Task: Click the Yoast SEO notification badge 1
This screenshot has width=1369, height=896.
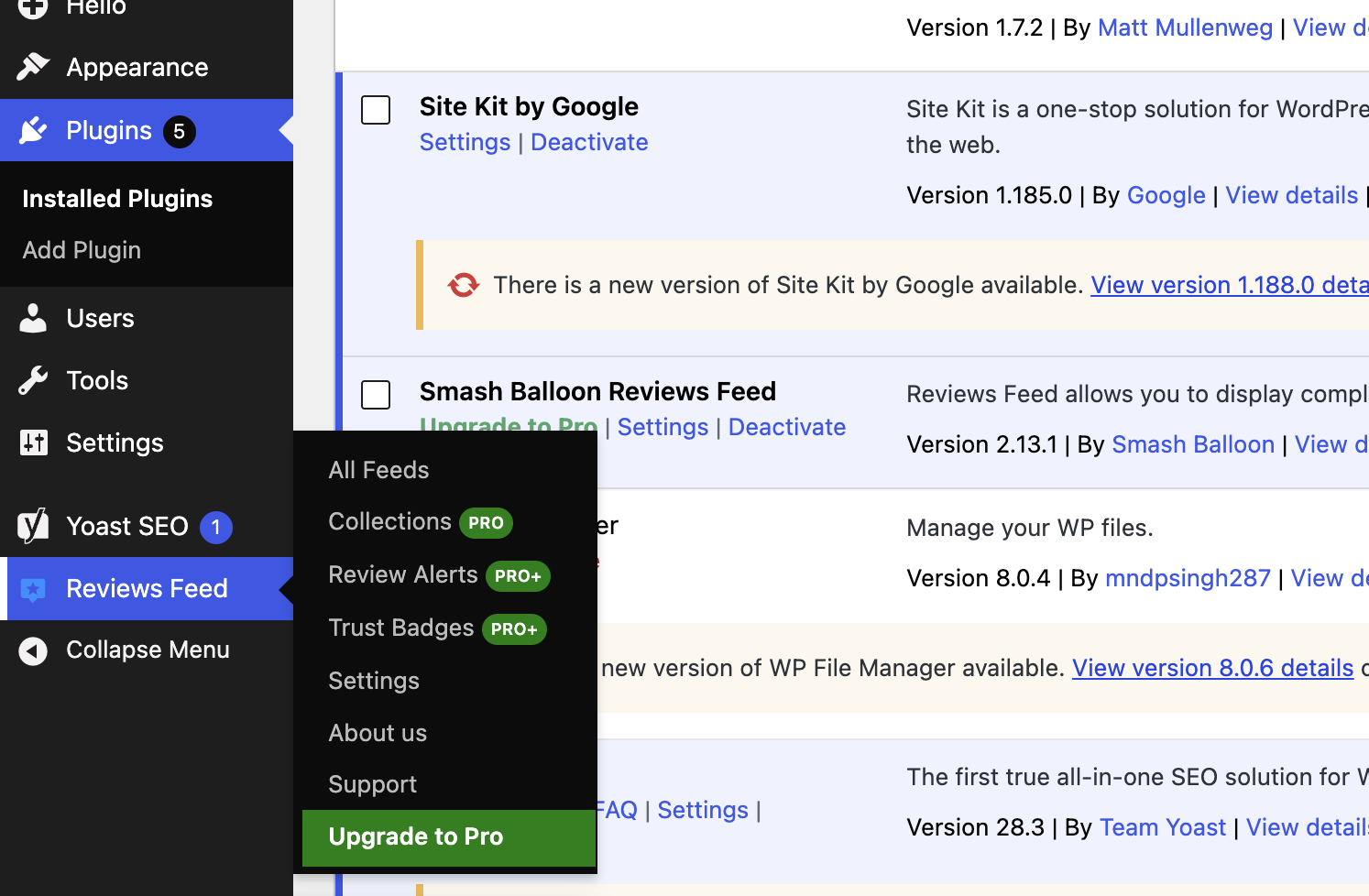Action: (216, 527)
